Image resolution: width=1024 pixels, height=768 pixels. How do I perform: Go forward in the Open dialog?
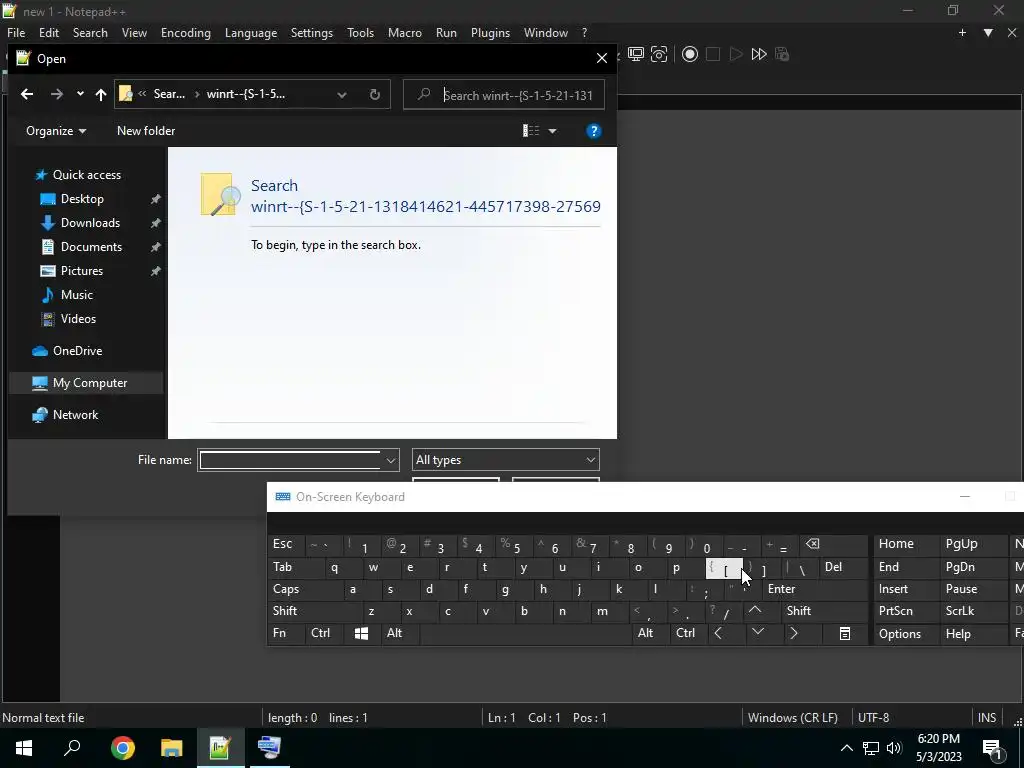pos(57,94)
